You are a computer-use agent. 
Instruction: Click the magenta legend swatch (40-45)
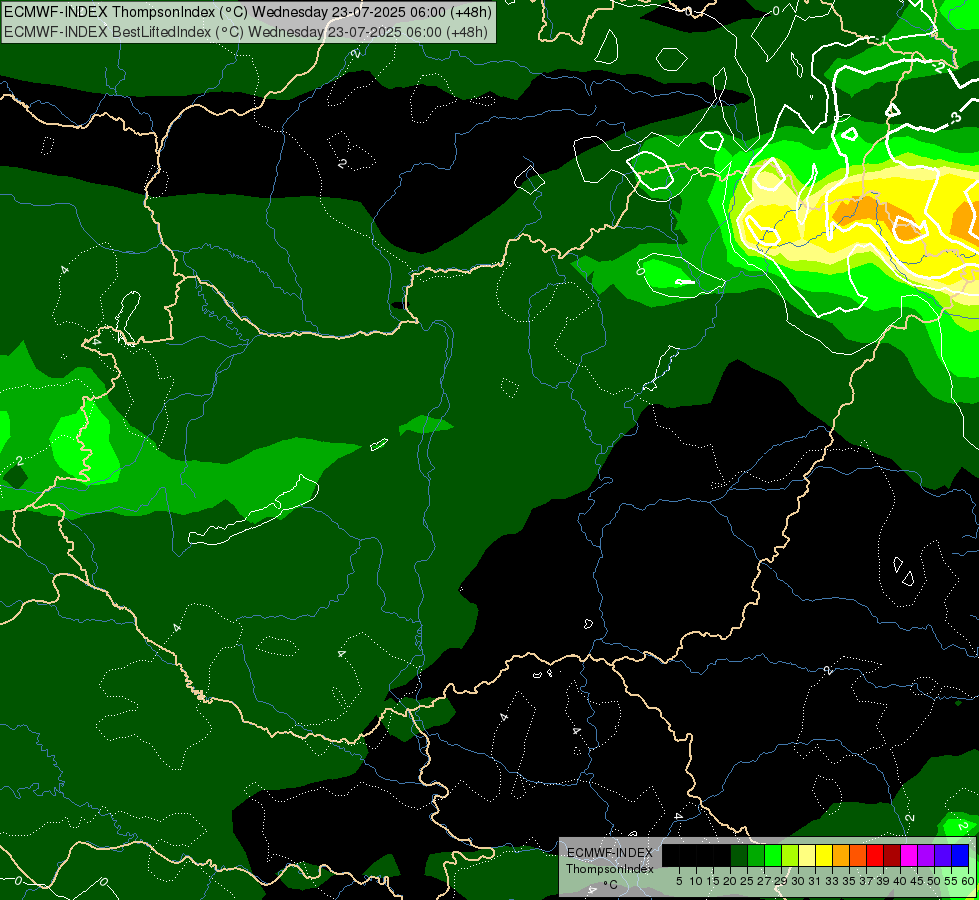909,855
